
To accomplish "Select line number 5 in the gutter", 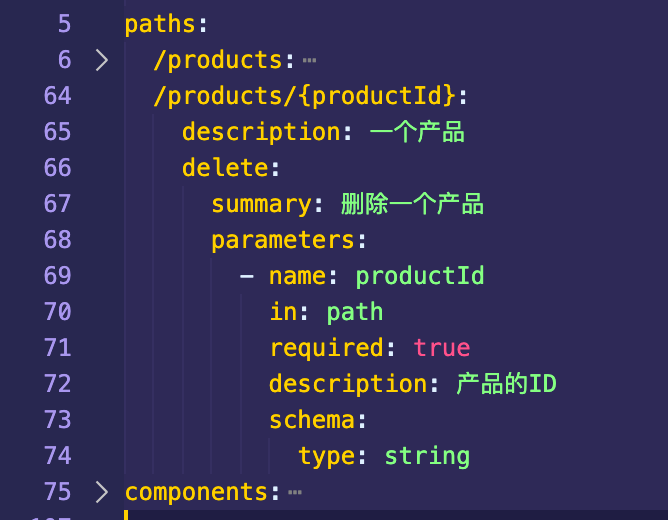I will tap(65, 24).
